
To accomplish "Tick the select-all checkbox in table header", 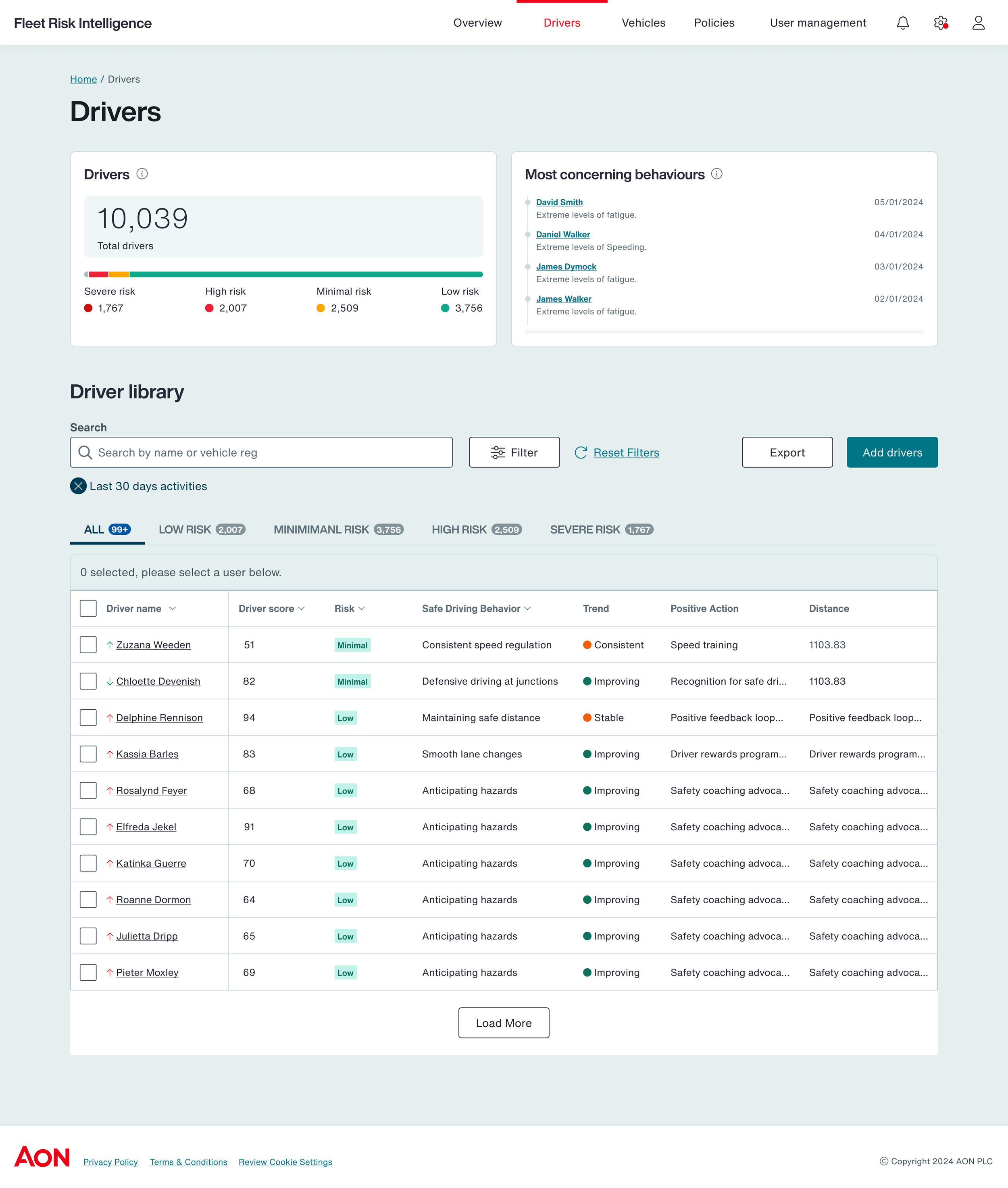I will click(88, 608).
